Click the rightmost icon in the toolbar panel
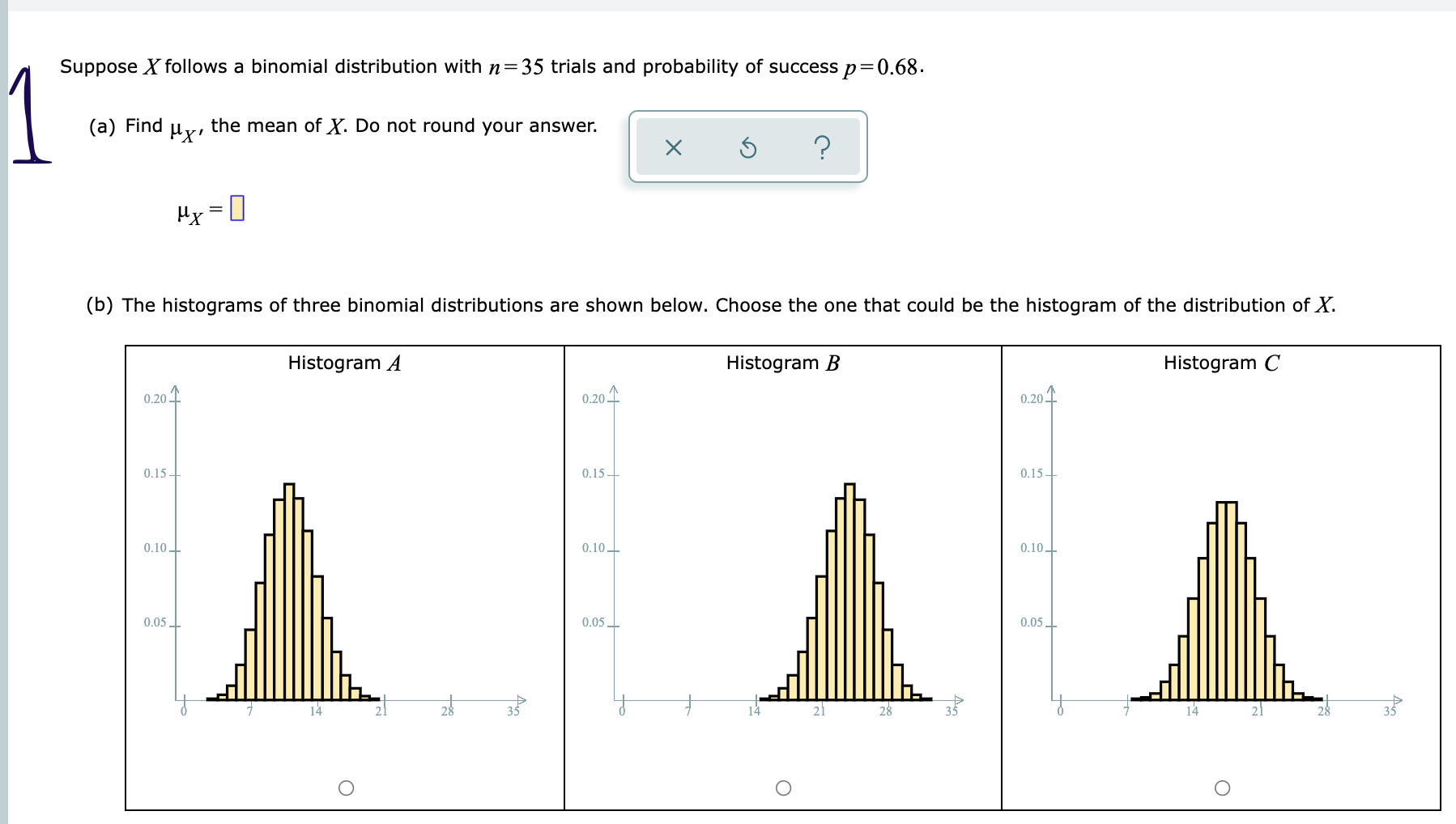1456x824 pixels. click(x=824, y=147)
